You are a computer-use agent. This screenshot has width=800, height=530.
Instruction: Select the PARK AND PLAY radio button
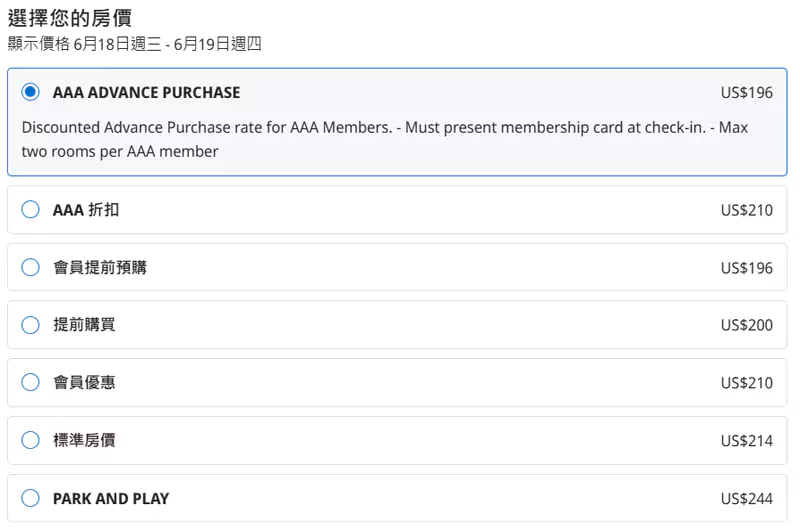click(31, 498)
